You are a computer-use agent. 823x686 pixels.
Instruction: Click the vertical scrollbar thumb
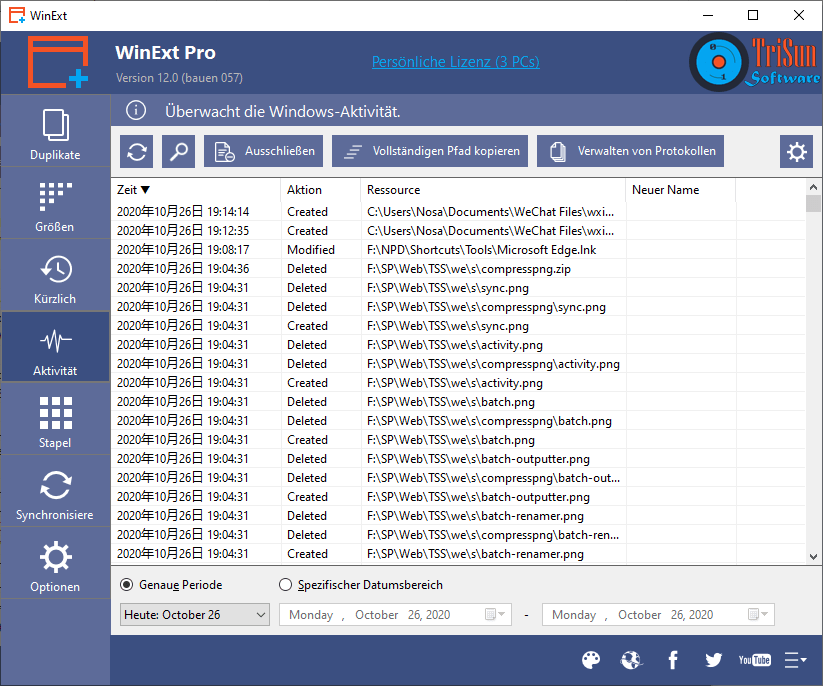coord(813,204)
